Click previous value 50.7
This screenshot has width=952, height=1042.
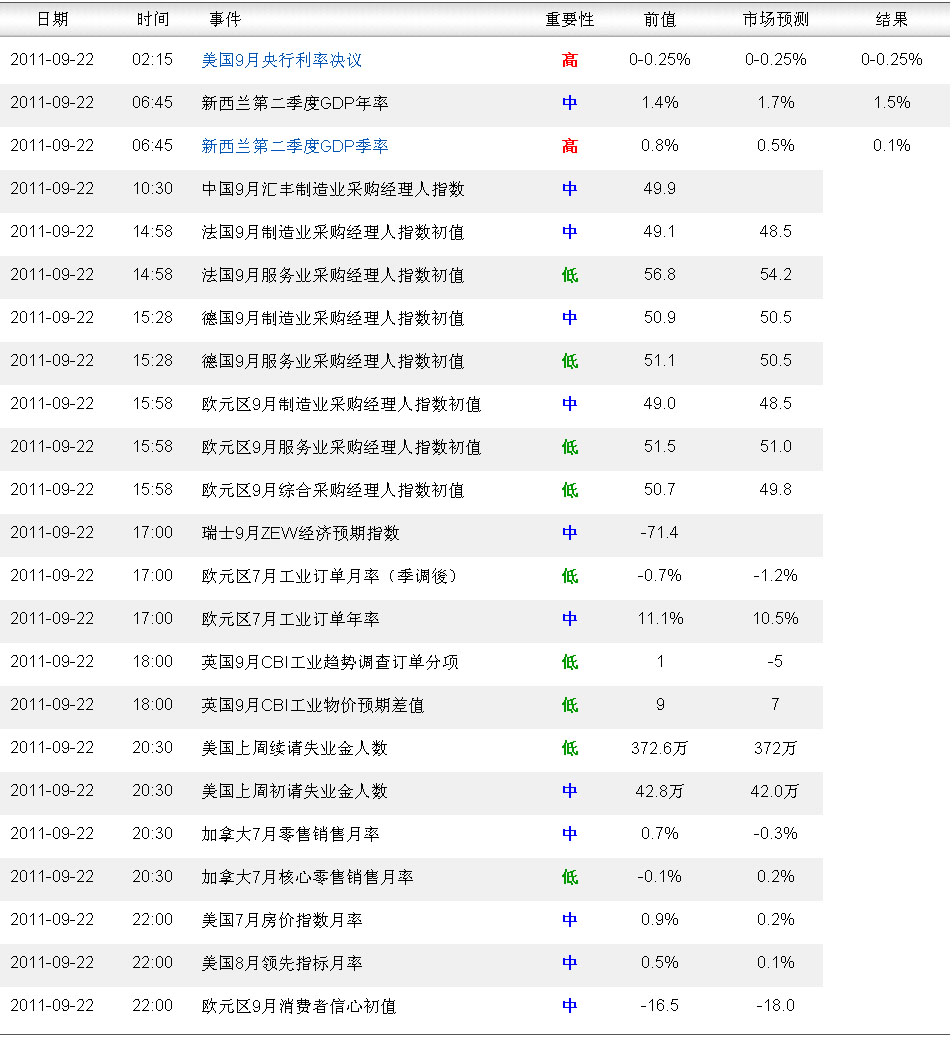pos(660,489)
